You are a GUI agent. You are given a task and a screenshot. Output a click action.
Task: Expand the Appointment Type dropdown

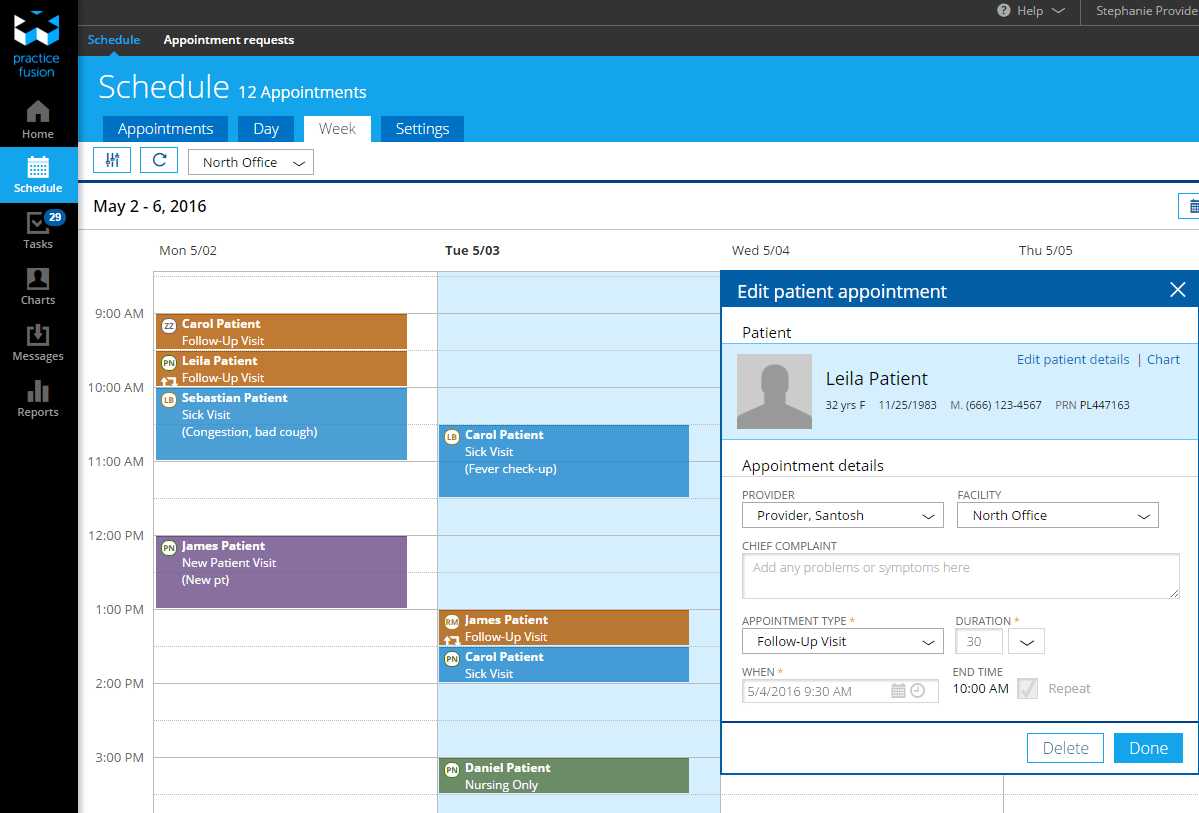[842, 642]
